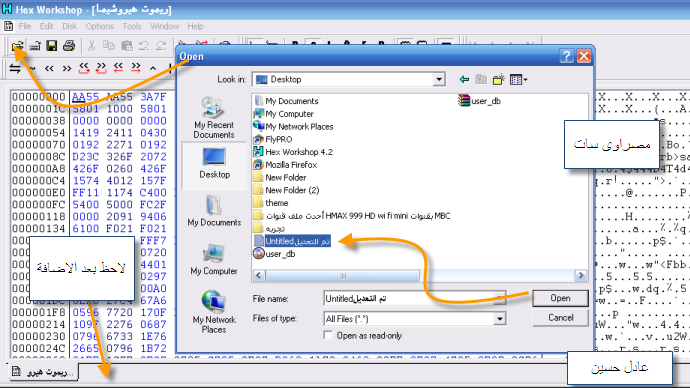Select My Computer in the places bar
Image resolution: width=690 pixels, height=388 pixels.
[214, 260]
